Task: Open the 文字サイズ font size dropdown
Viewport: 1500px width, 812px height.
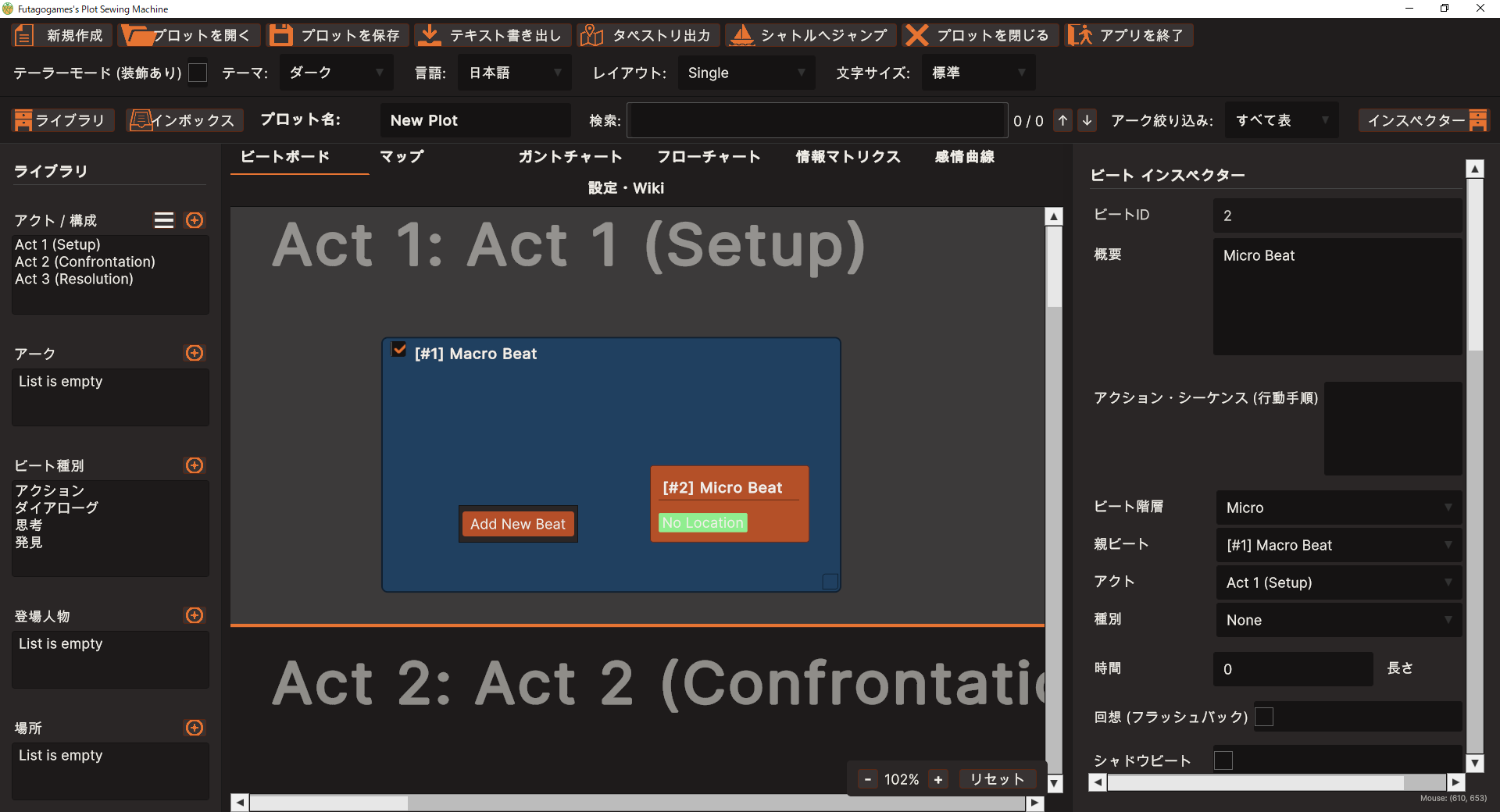Action: pos(978,73)
